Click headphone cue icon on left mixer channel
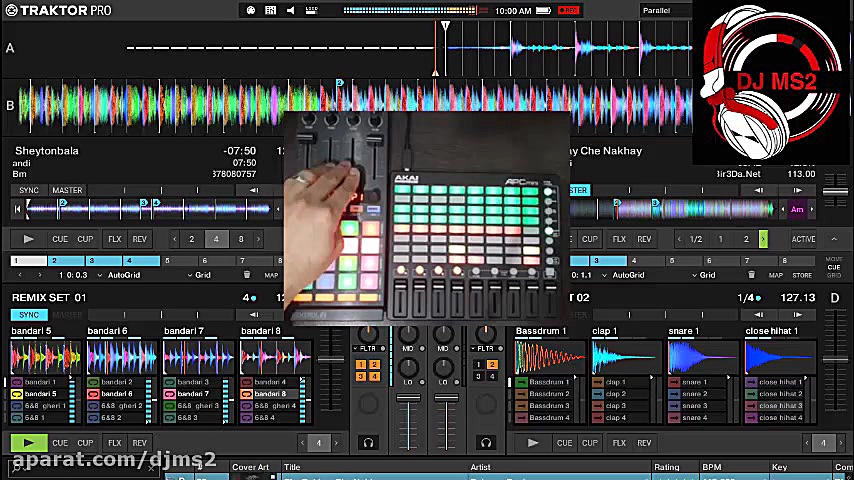Image resolution: width=854 pixels, height=480 pixels. pos(368,443)
